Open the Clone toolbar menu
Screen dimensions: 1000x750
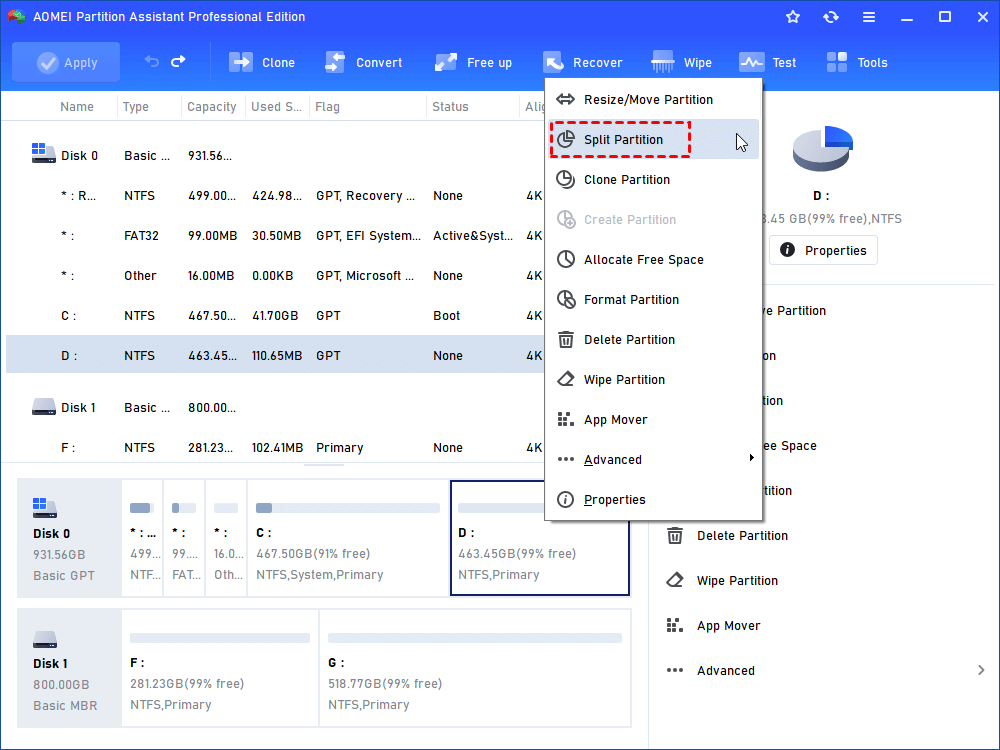(261, 62)
